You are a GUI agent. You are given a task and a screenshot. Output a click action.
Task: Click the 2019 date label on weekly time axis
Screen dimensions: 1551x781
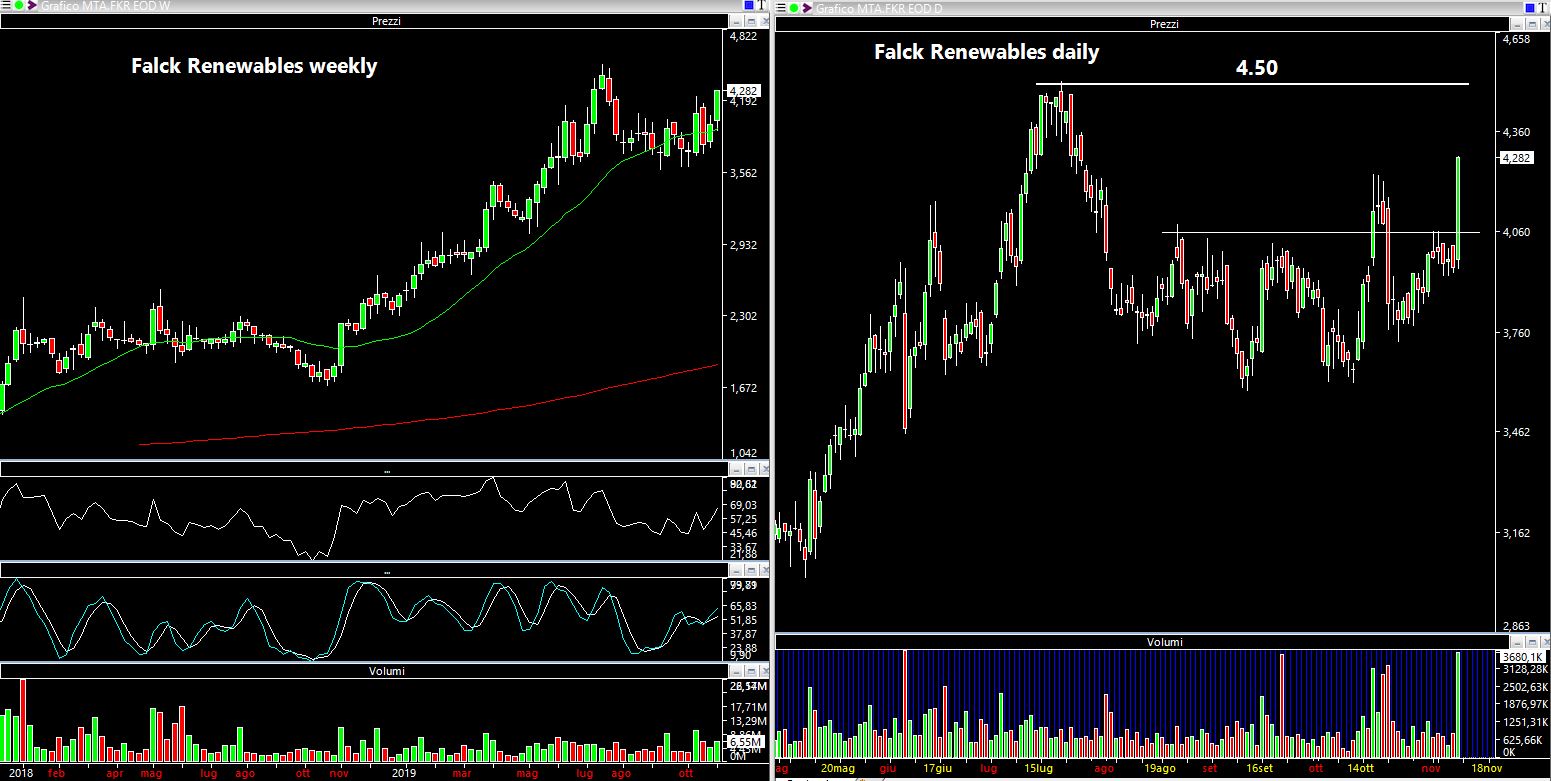click(404, 774)
